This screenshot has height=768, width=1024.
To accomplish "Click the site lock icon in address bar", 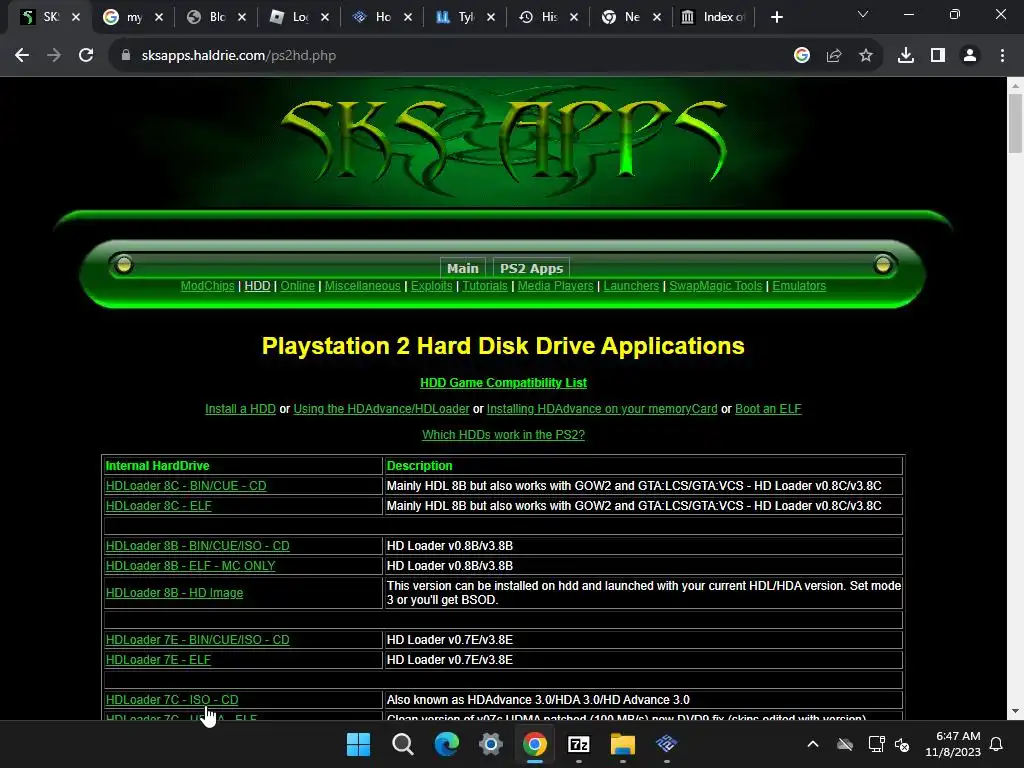I will [x=126, y=56].
